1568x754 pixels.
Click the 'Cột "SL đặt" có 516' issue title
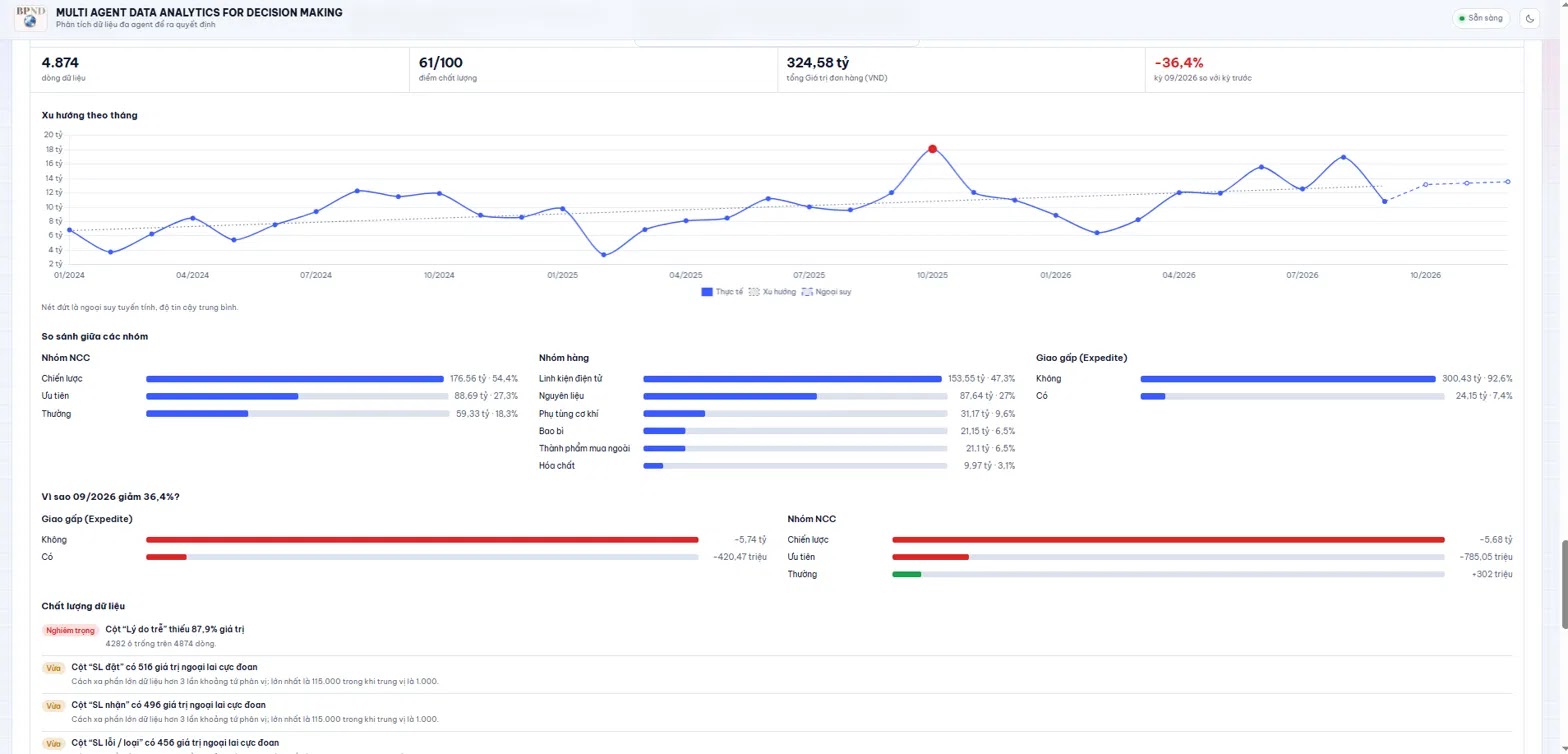(x=164, y=667)
